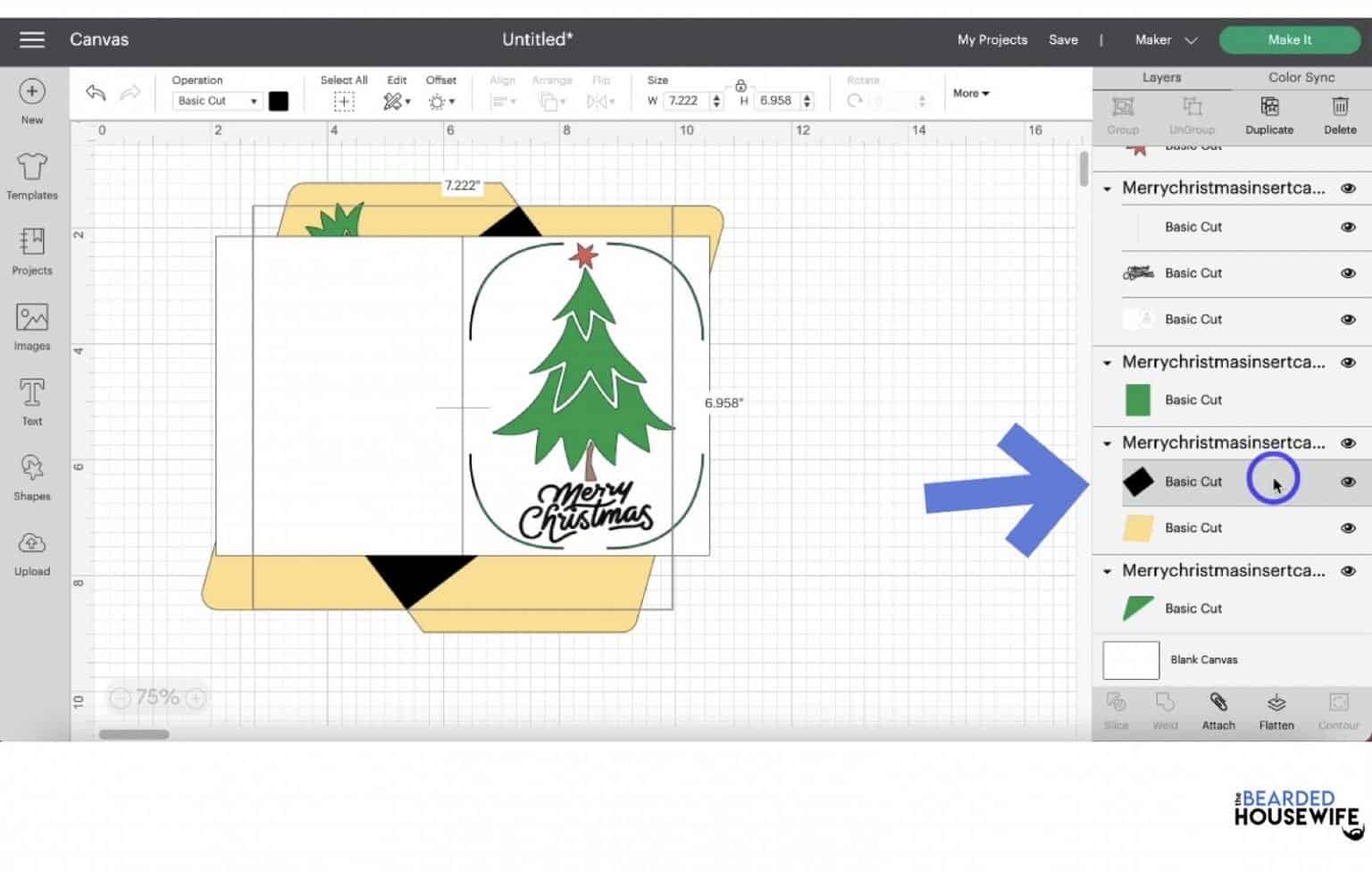Select the Flatten icon
Viewport: 1372px width, 872px height.
(1276, 710)
